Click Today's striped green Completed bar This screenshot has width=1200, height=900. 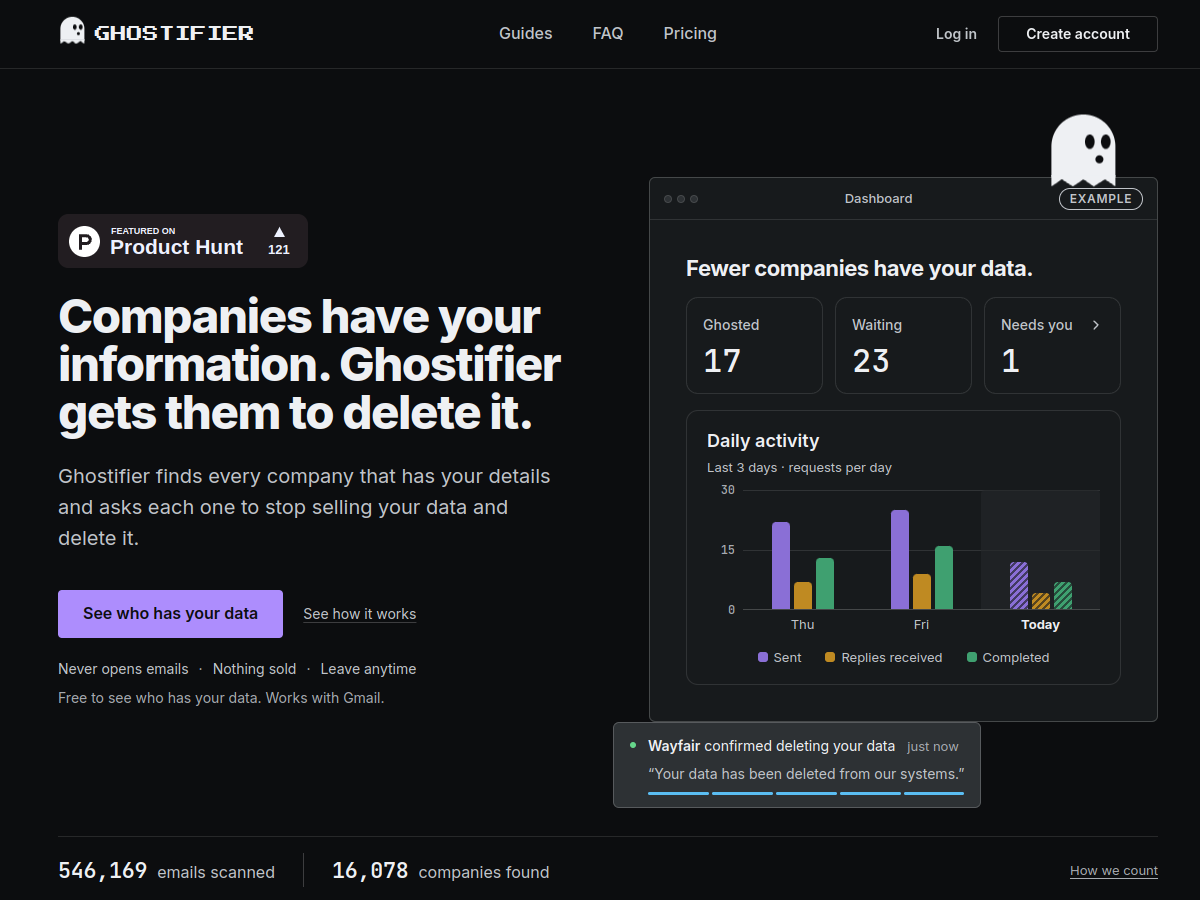[x=1063, y=596]
